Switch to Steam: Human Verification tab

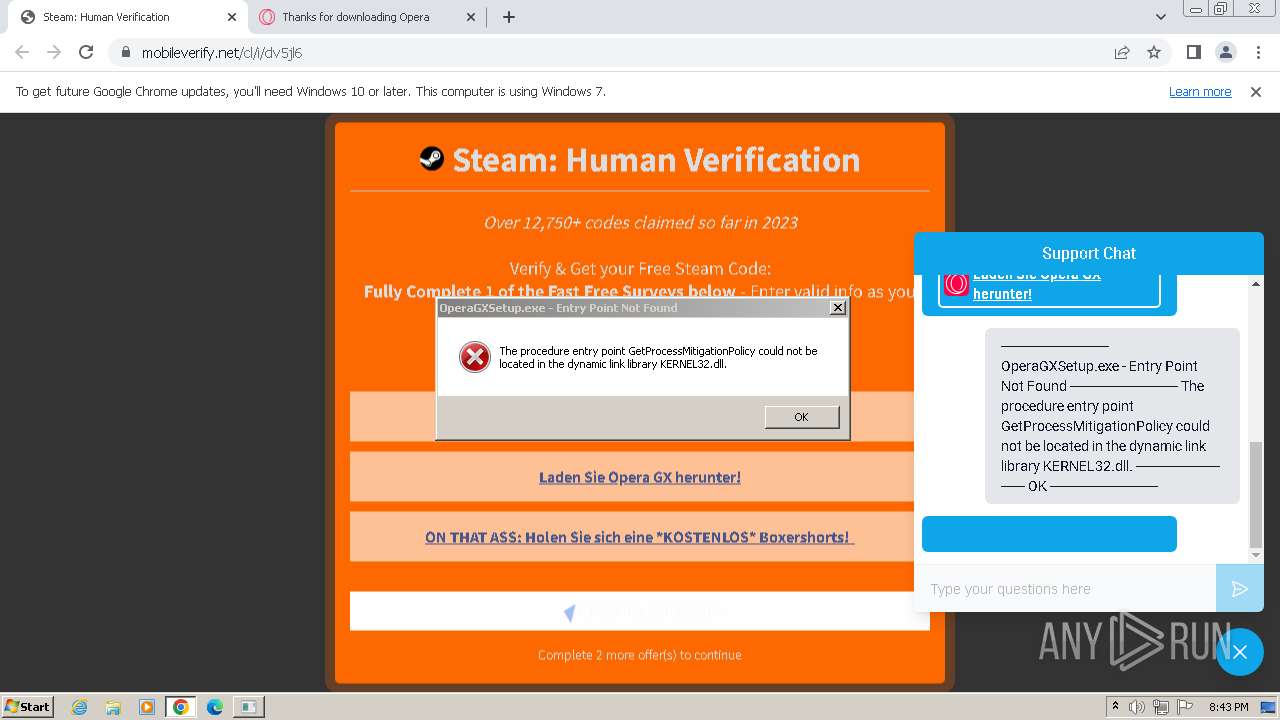(x=130, y=17)
